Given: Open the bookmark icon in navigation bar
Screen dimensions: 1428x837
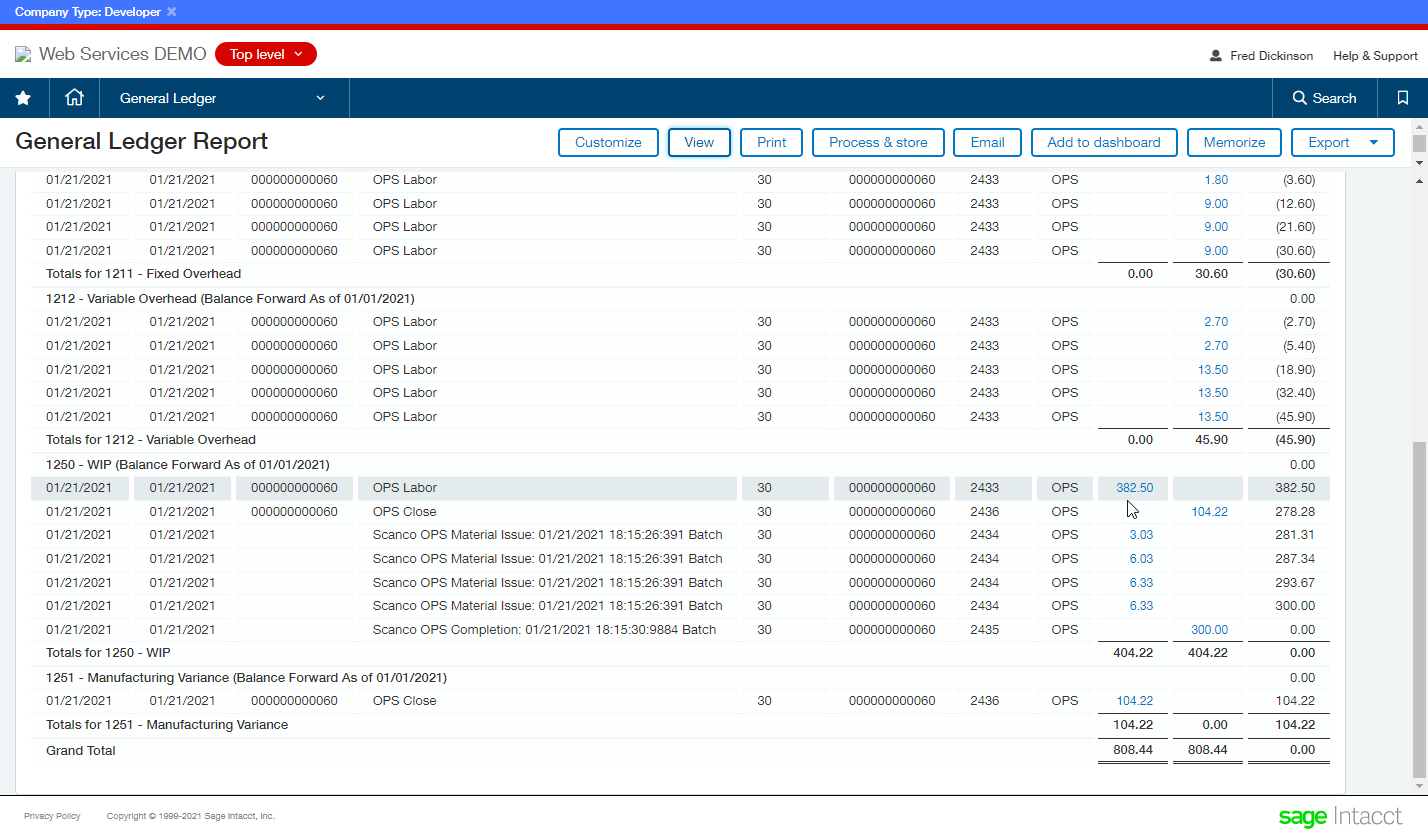Looking at the screenshot, I should tap(1402, 98).
